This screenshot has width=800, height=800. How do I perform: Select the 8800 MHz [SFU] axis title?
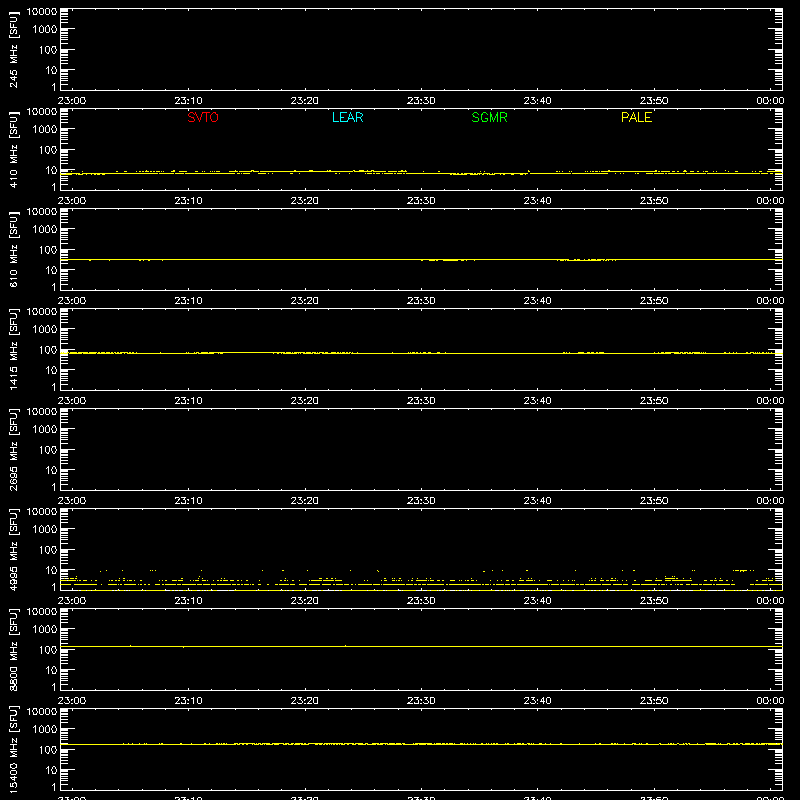(x=13, y=650)
